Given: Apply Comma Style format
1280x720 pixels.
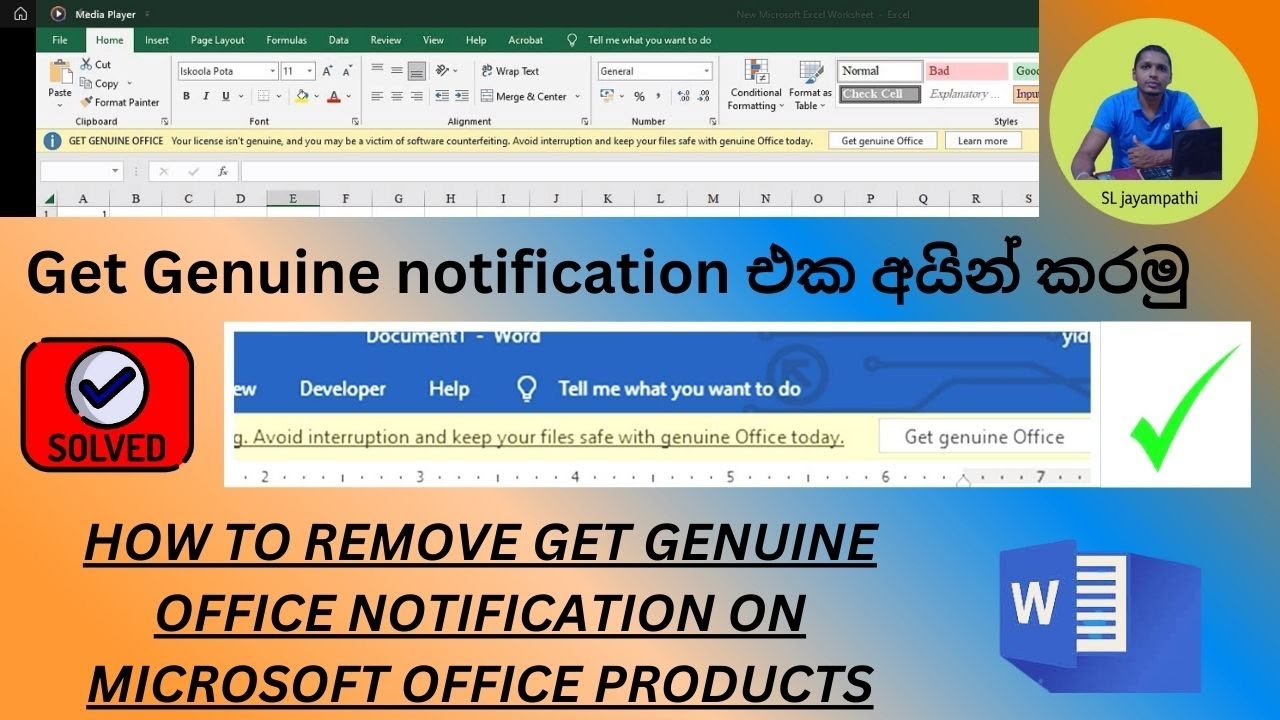Looking at the screenshot, I should pos(659,96).
